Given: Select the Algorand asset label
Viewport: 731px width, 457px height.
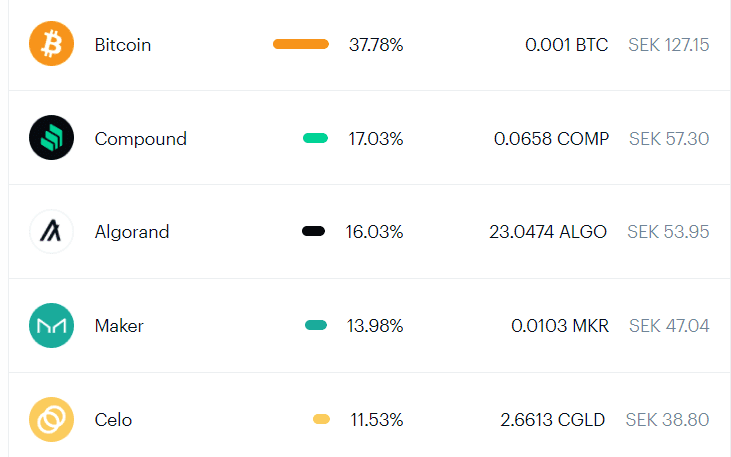Looking at the screenshot, I should 132,232.
